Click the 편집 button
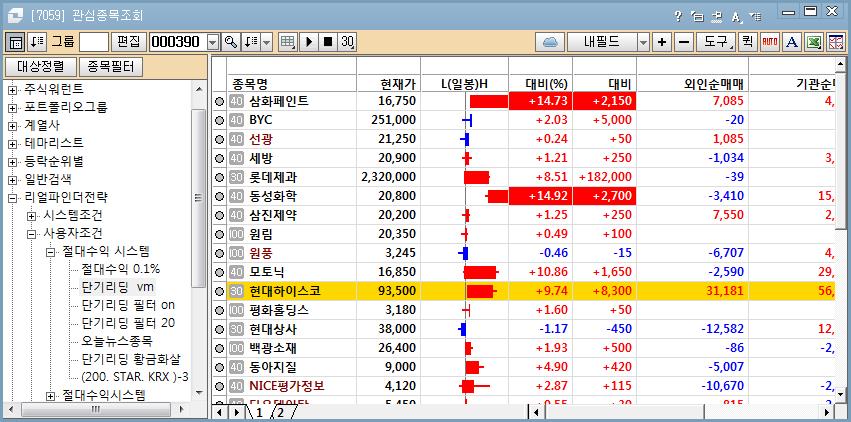 click(x=129, y=42)
